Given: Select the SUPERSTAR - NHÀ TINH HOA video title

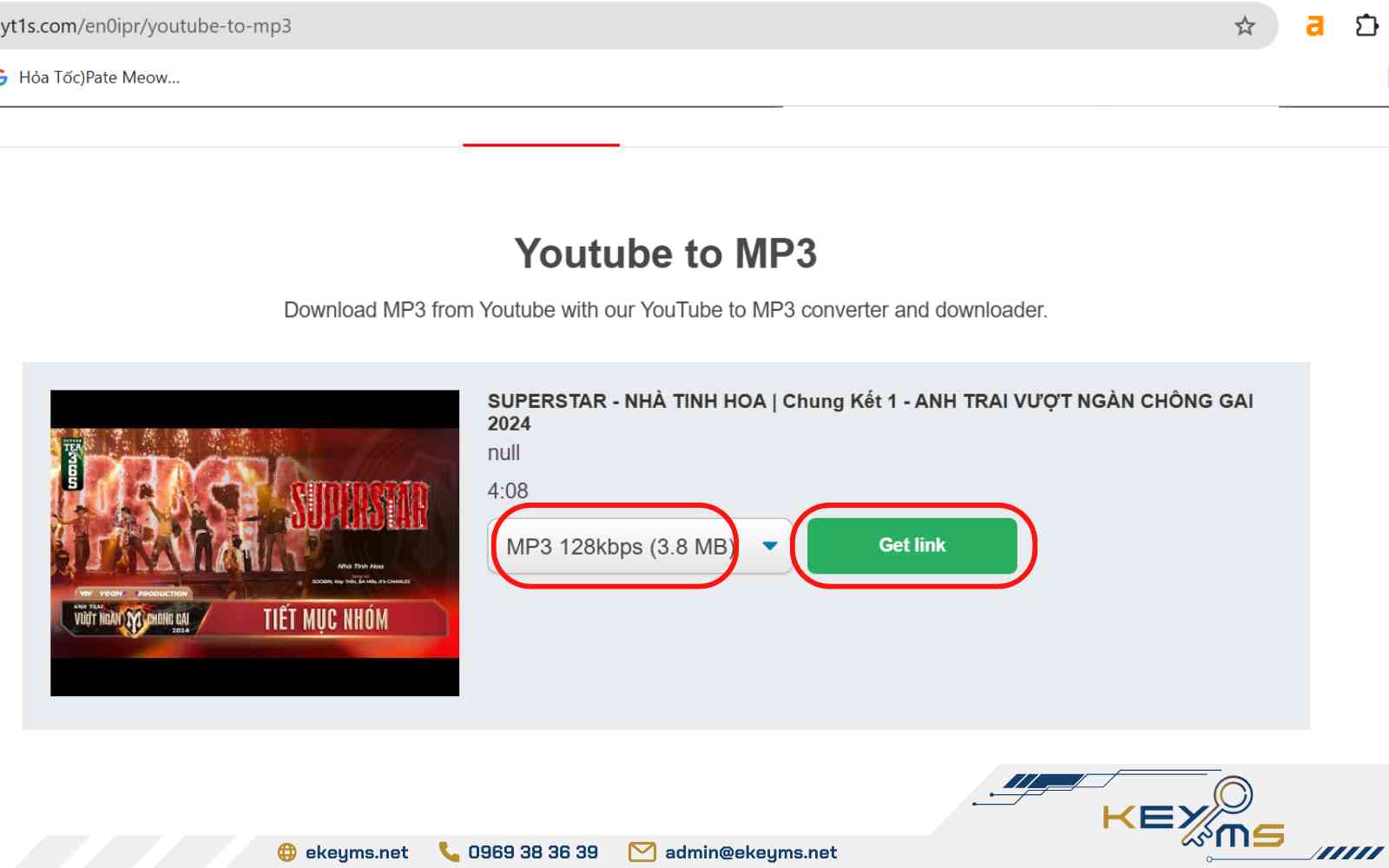Looking at the screenshot, I should (x=870, y=412).
